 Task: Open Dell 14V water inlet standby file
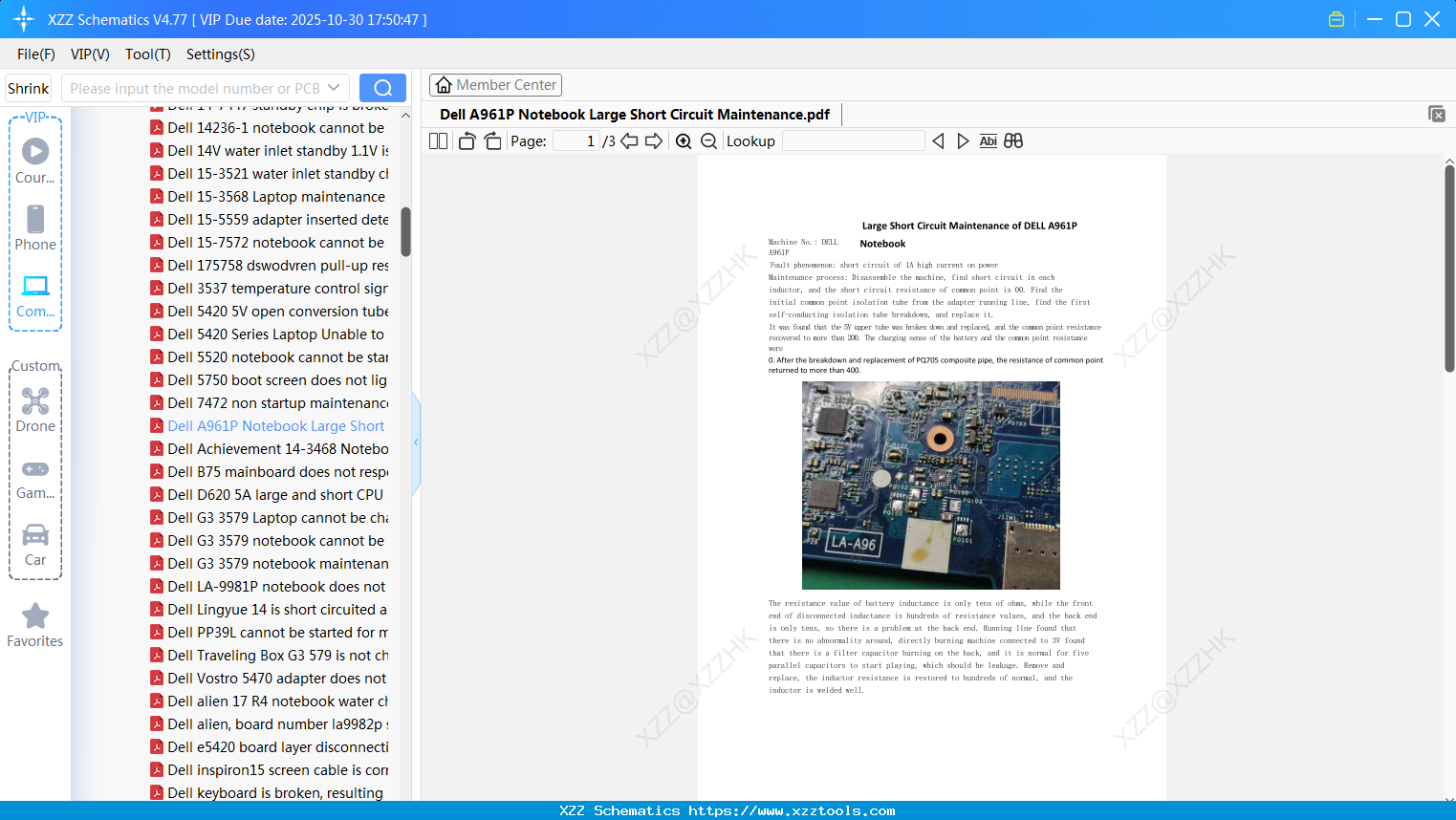coord(269,151)
